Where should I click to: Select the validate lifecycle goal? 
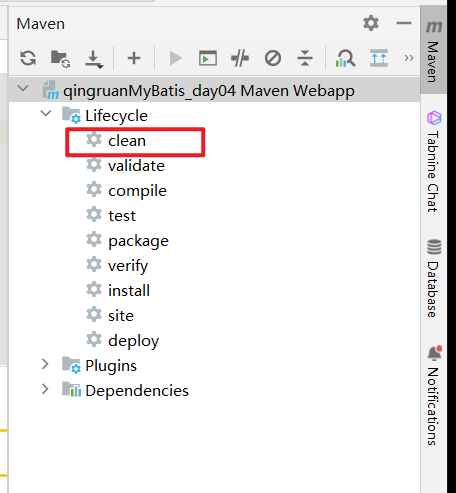(x=136, y=166)
